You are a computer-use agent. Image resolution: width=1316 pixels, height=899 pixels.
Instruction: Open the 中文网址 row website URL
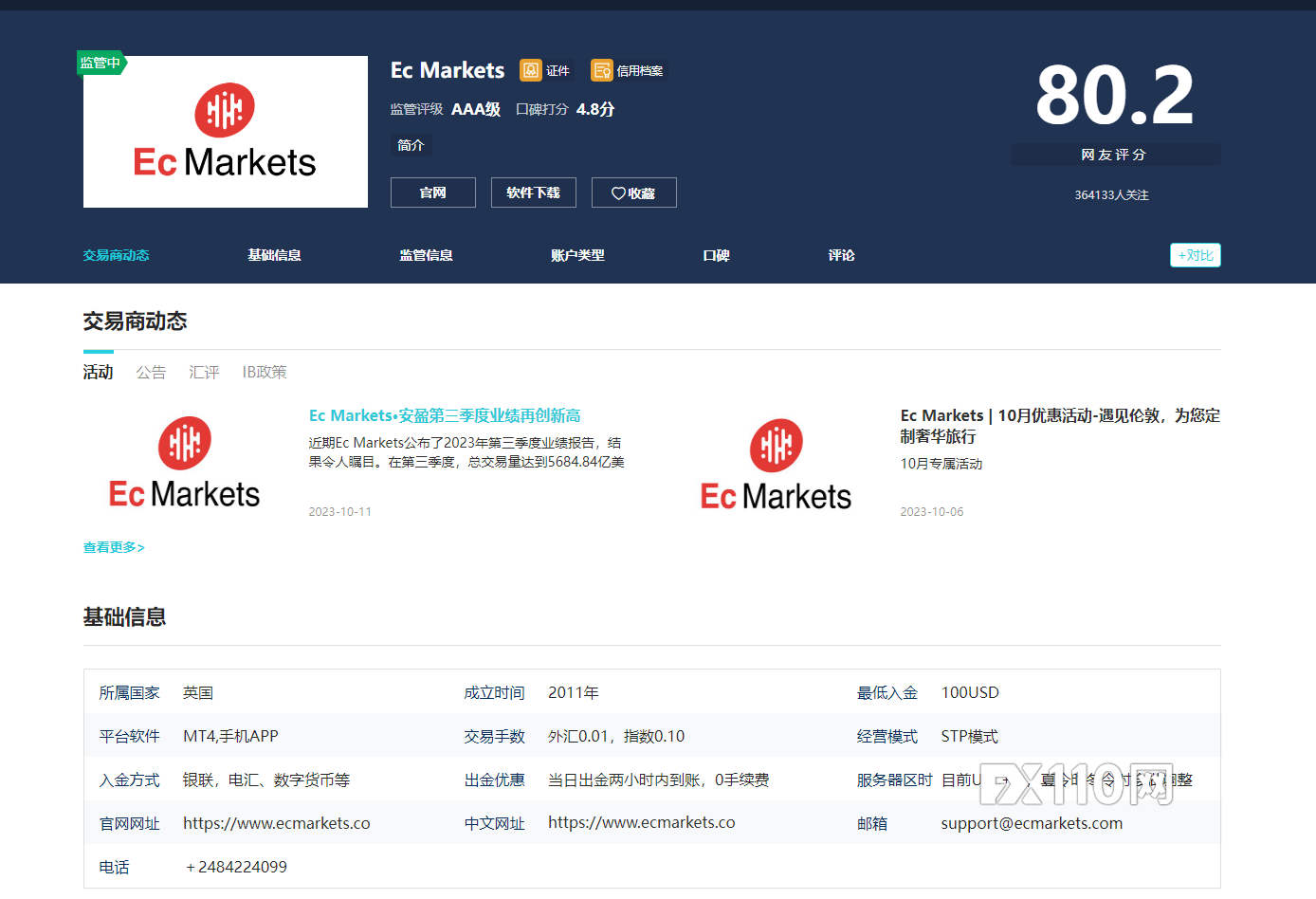pos(642,822)
